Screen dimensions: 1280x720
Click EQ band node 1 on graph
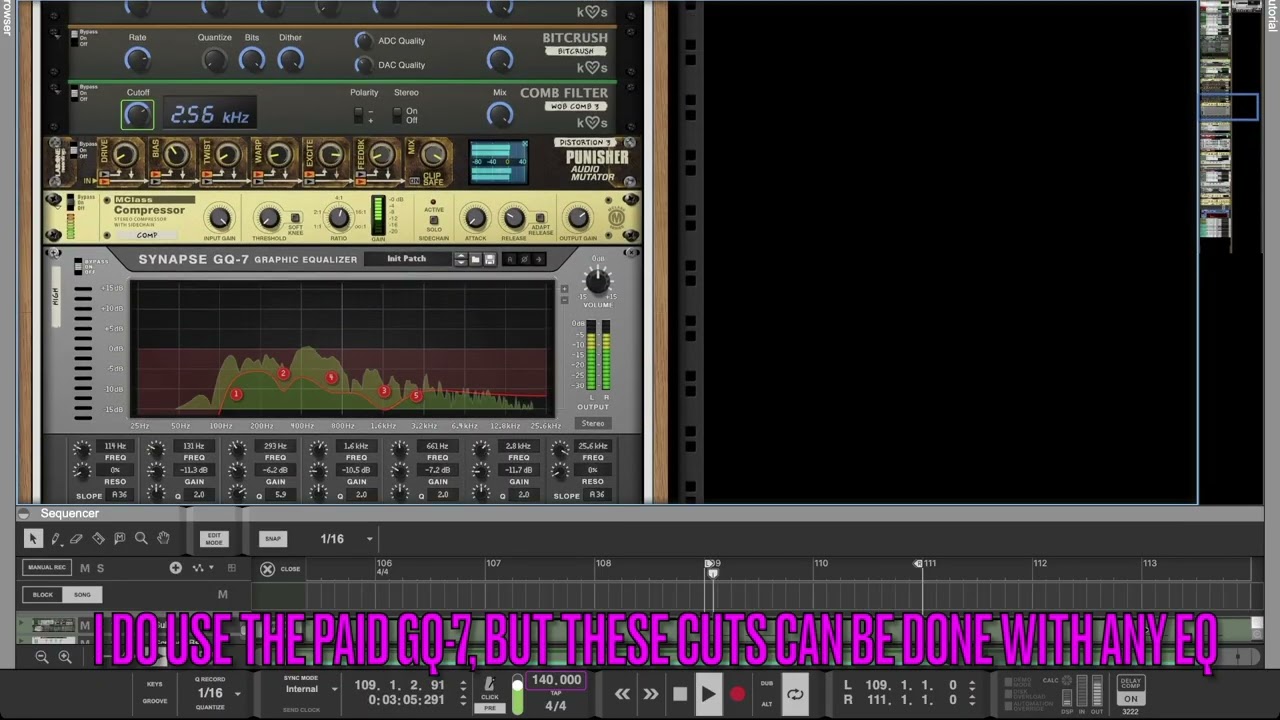[236, 394]
